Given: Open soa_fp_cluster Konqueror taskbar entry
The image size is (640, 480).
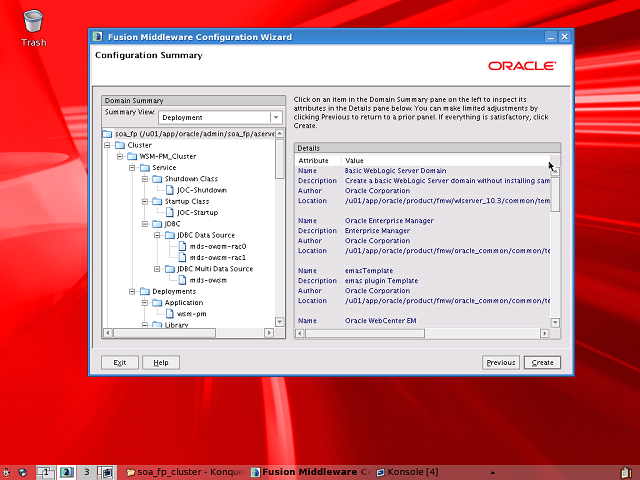Looking at the screenshot, I should (186, 472).
